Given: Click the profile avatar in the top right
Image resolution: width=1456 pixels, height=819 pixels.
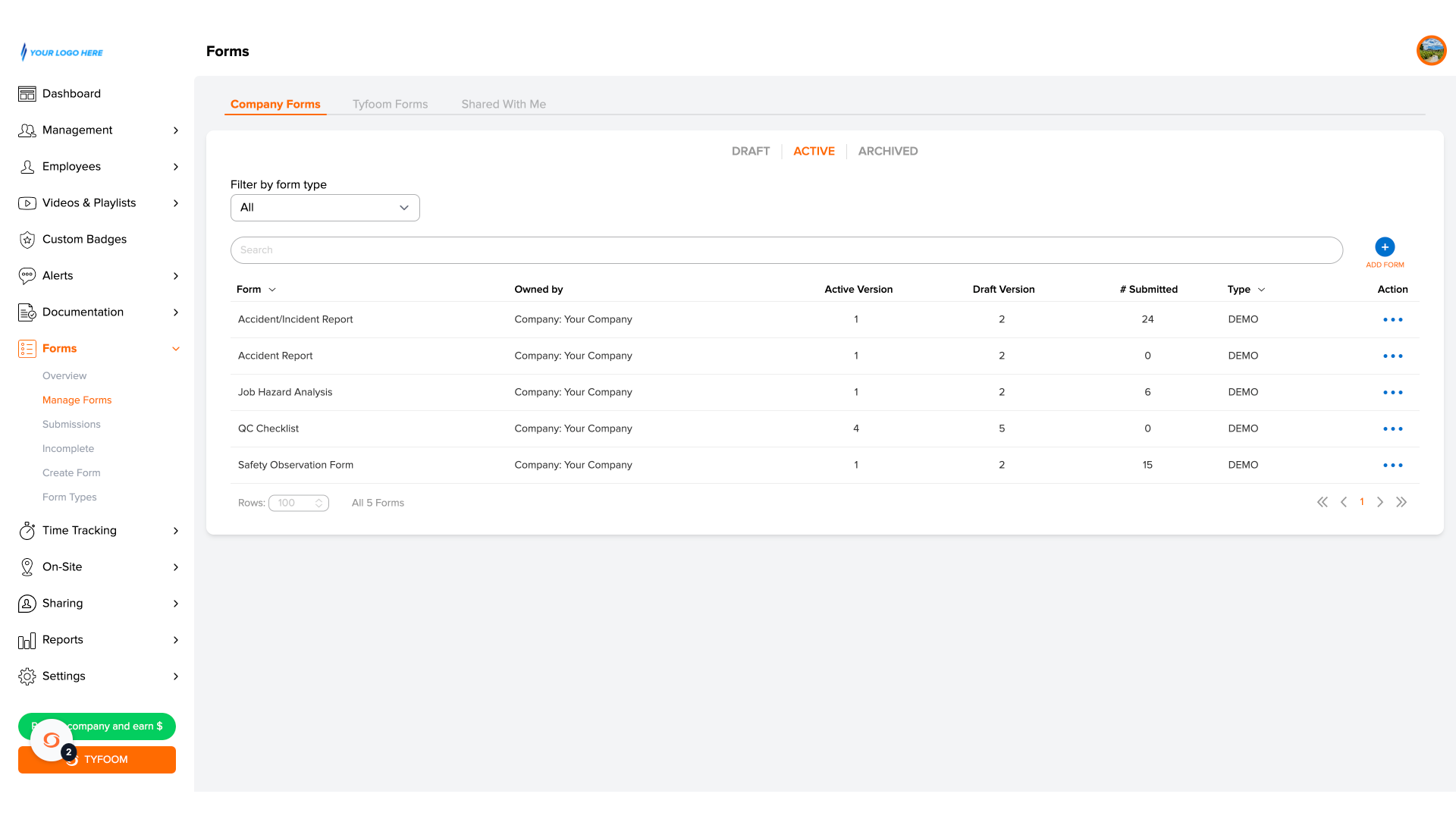Looking at the screenshot, I should point(1432,51).
